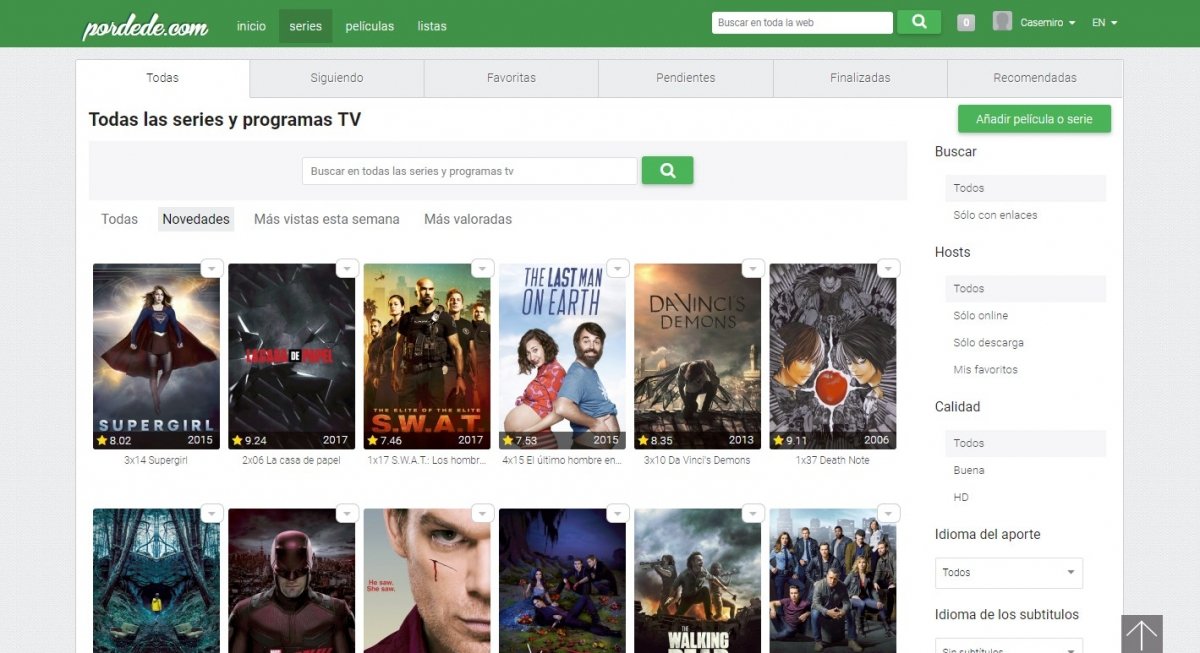This screenshot has width=1200, height=653.
Task: Open the Idioma del aporte combo box
Action: [1009, 573]
